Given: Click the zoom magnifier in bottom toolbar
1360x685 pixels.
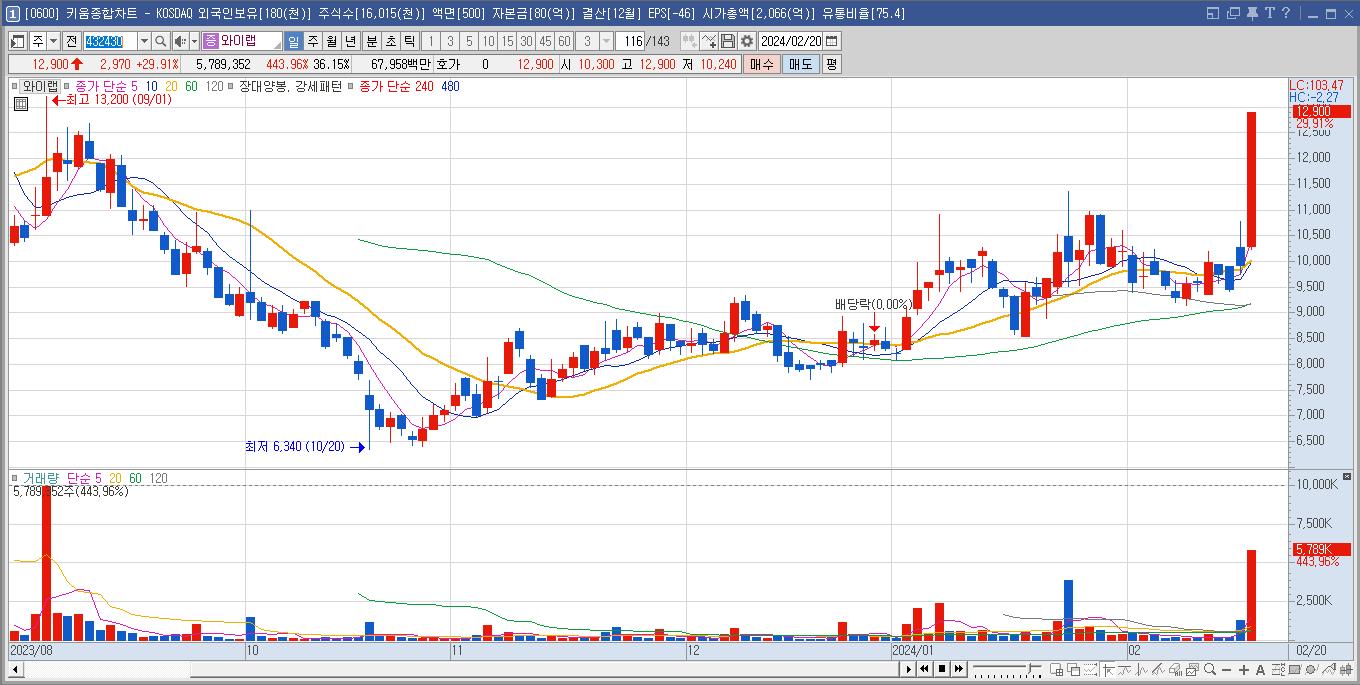Looking at the screenshot, I should [1210, 669].
